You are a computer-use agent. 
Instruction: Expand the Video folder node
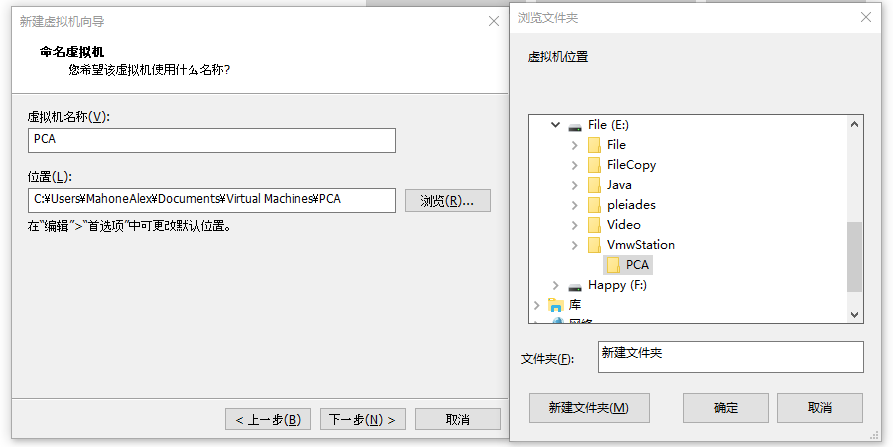tap(575, 225)
